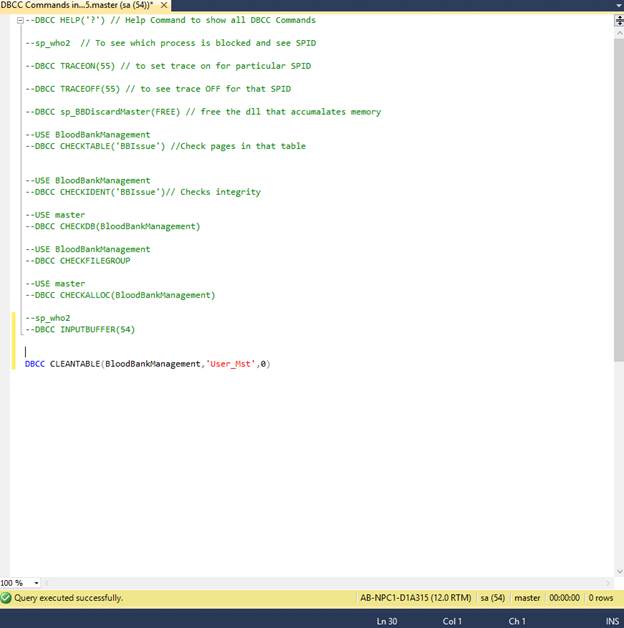624x628 pixels.
Task: Click the 'master' database status entry
Action: 527,598
